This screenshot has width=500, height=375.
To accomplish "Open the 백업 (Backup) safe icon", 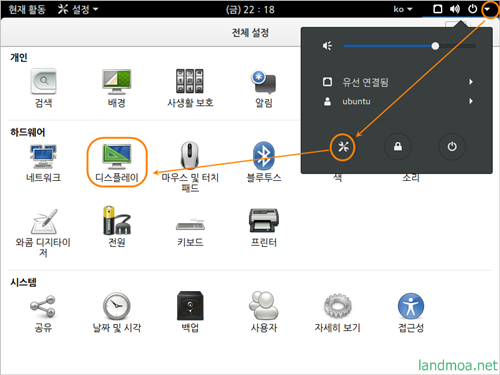I will point(190,306).
